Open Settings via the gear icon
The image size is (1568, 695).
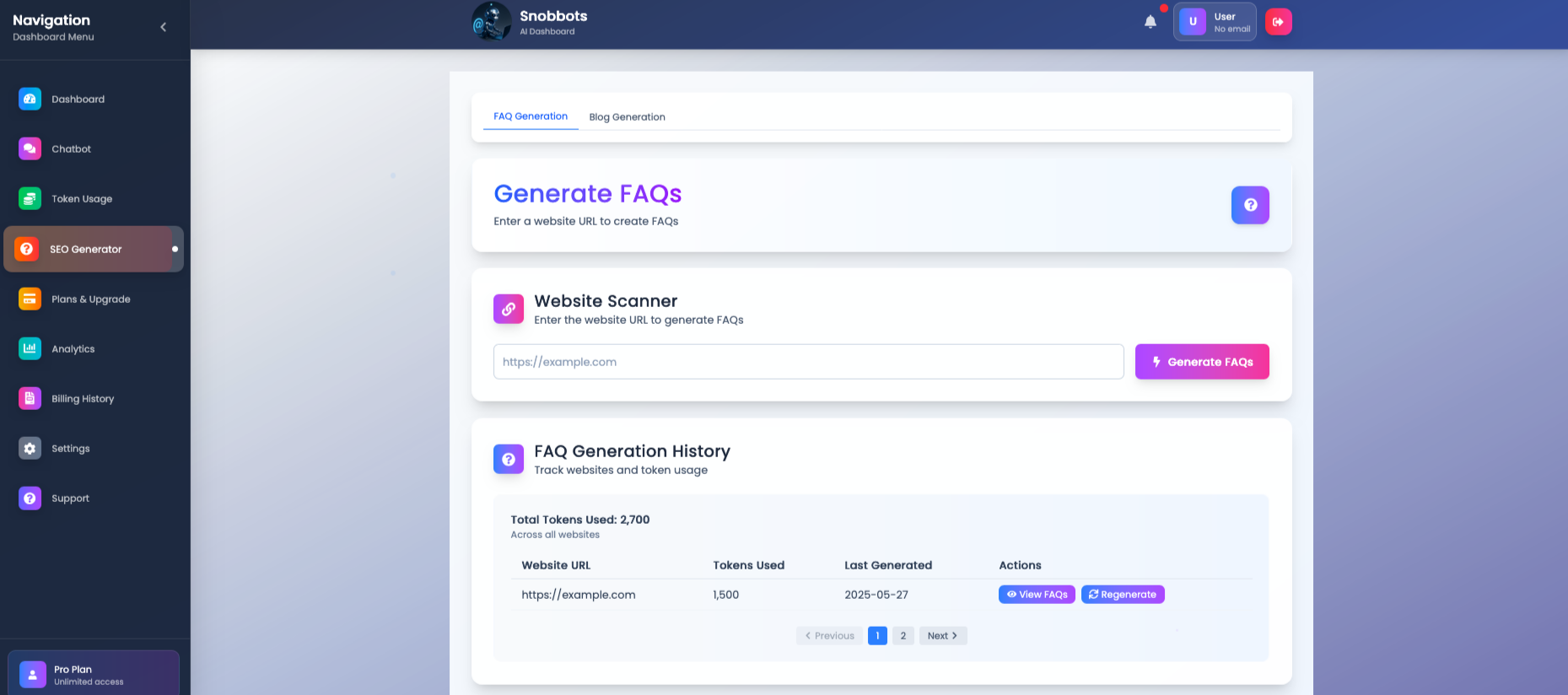coord(30,449)
